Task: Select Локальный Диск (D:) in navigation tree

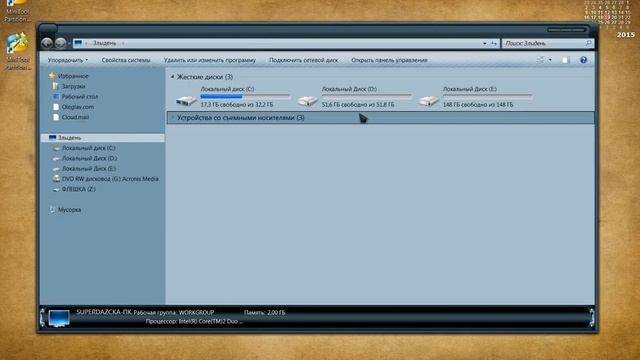Action: 89,158
